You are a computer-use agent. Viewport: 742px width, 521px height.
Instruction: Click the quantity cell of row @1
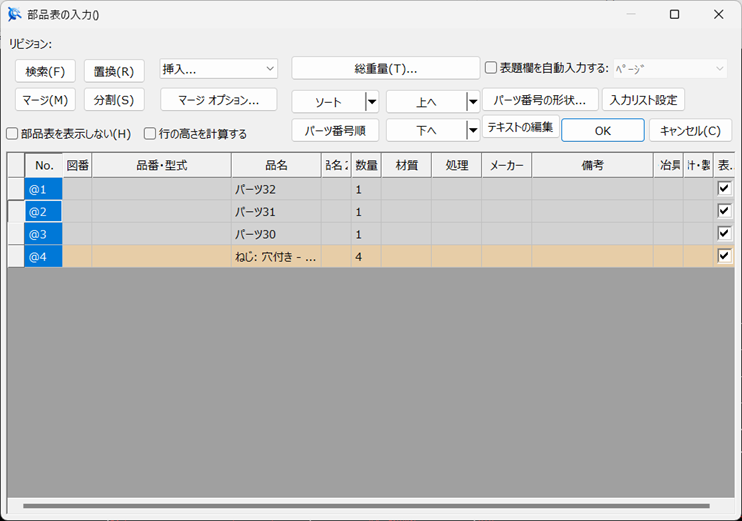coord(366,189)
